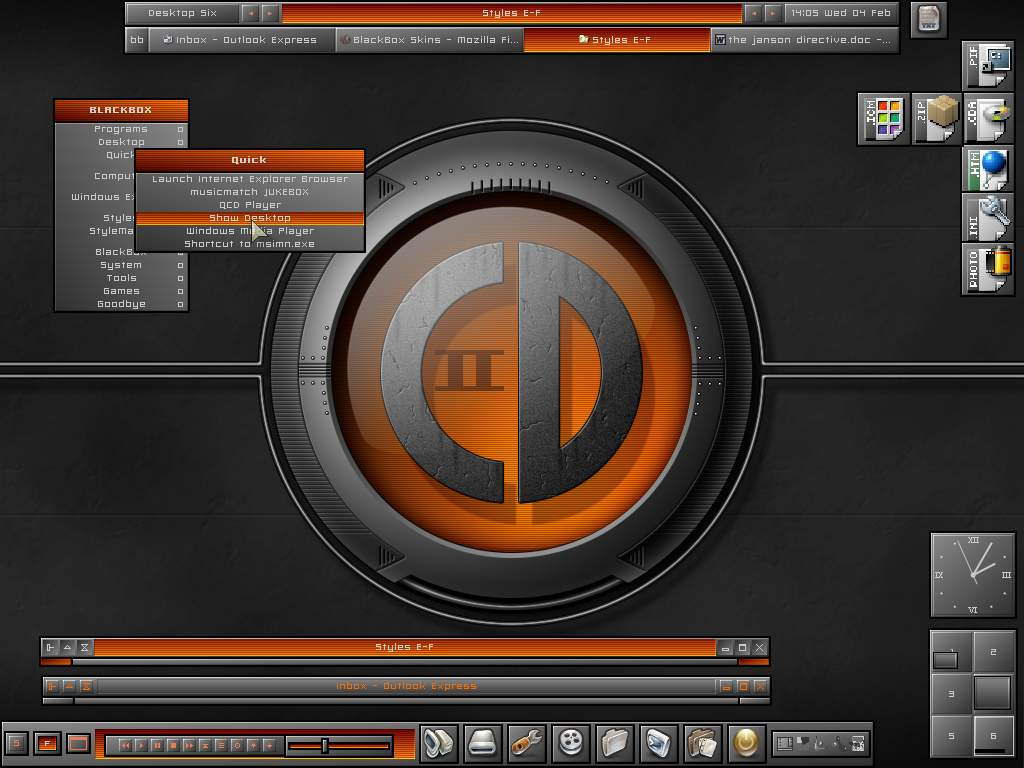Open the .ICM color profile icon

point(884,119)
